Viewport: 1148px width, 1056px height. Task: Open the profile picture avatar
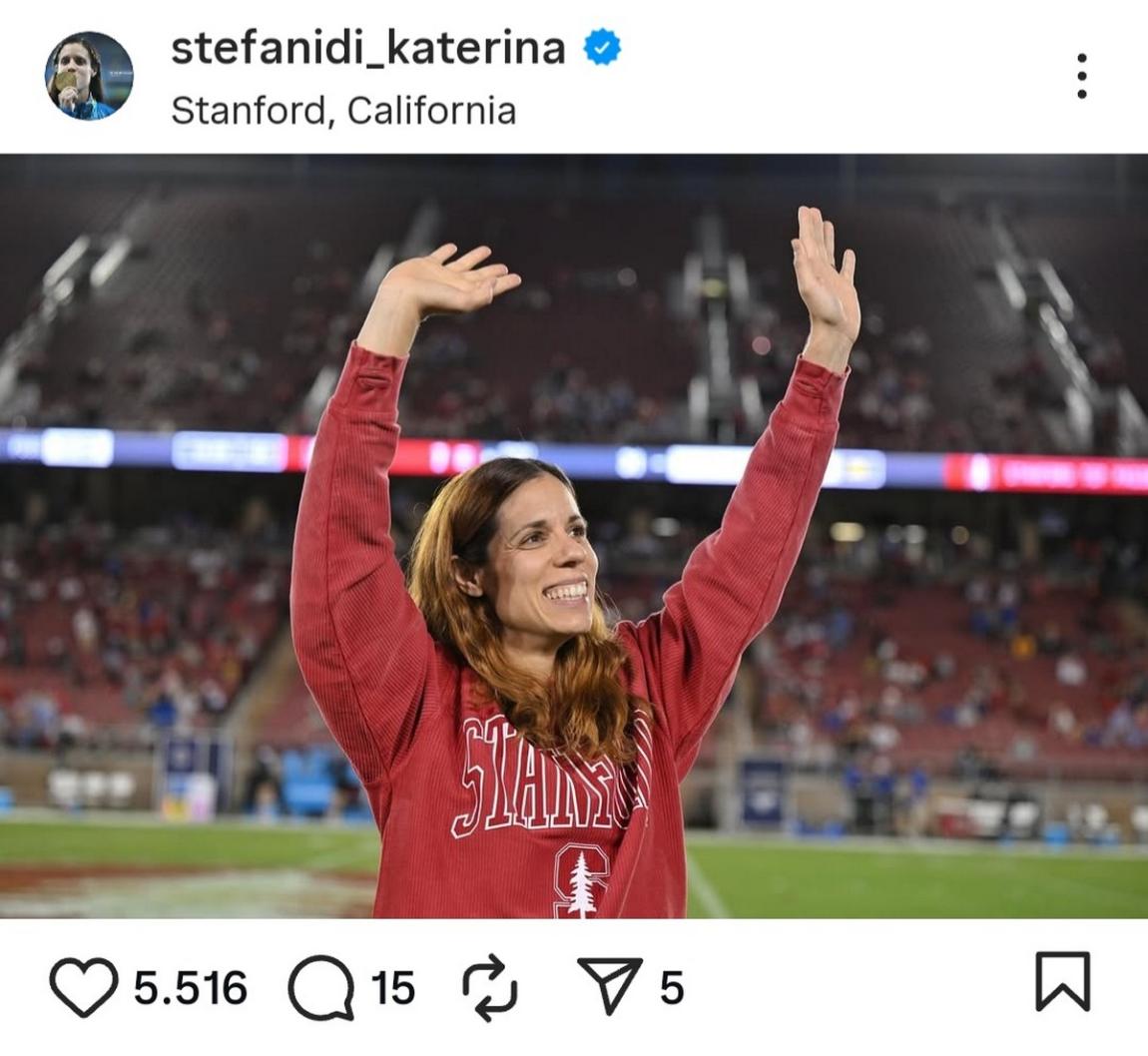[x=89, y=76]
